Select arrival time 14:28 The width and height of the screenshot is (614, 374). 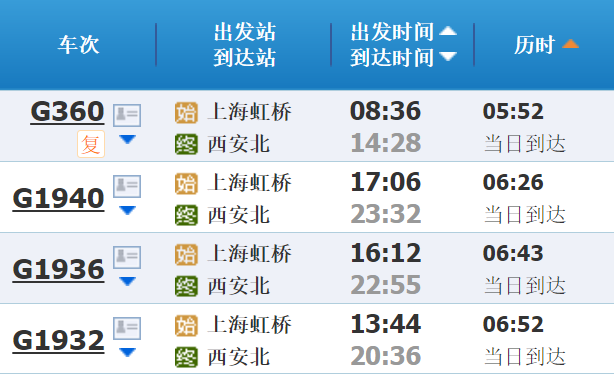tap(386, 143)
